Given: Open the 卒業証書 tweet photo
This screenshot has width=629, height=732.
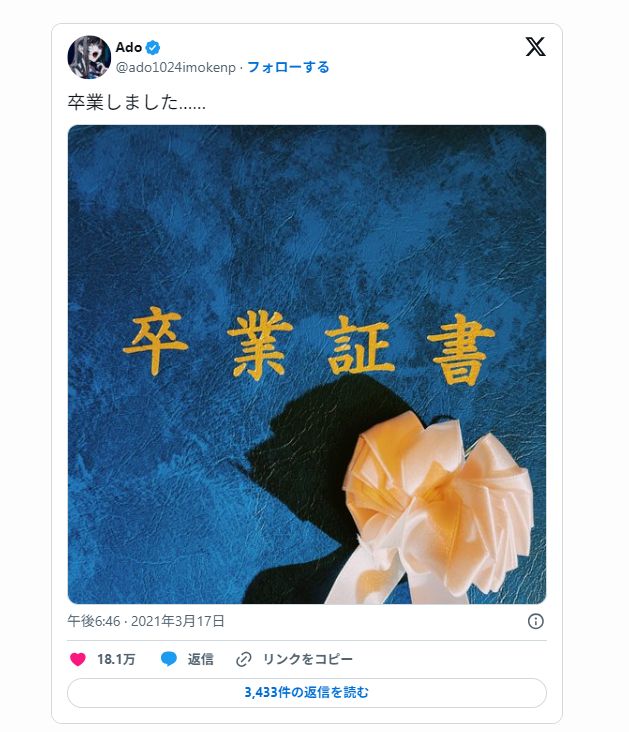Looking at the screenshot, I should coord(307,364).
